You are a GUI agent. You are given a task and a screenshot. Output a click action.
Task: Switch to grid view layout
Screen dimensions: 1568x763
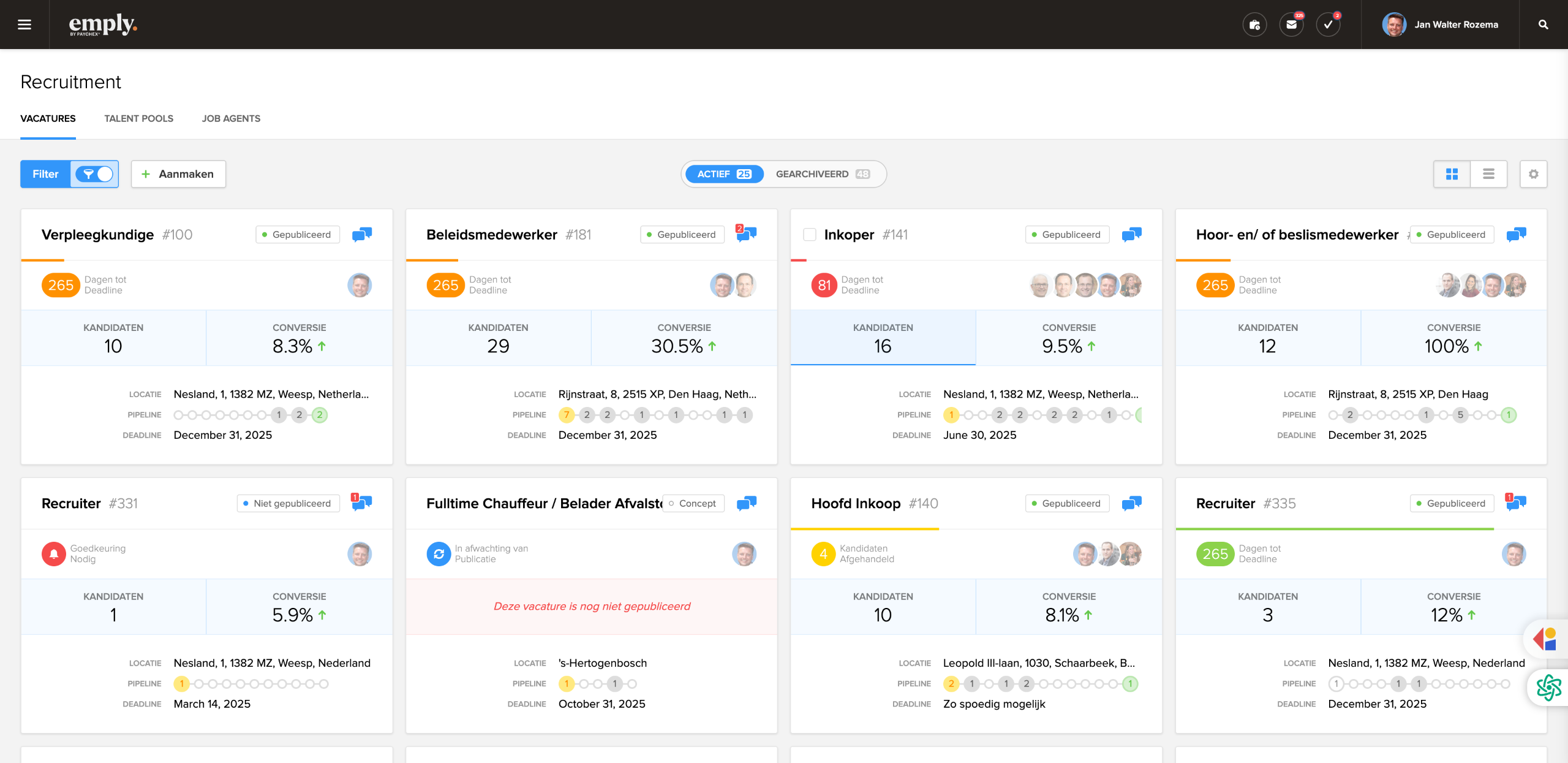click(x=1452, y=174)
